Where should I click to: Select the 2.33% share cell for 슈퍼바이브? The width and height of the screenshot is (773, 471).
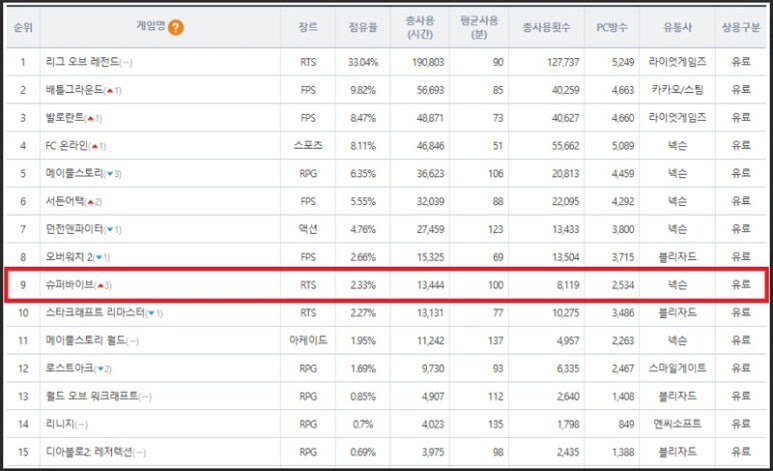pyautogui.click(x=363, y=285)
